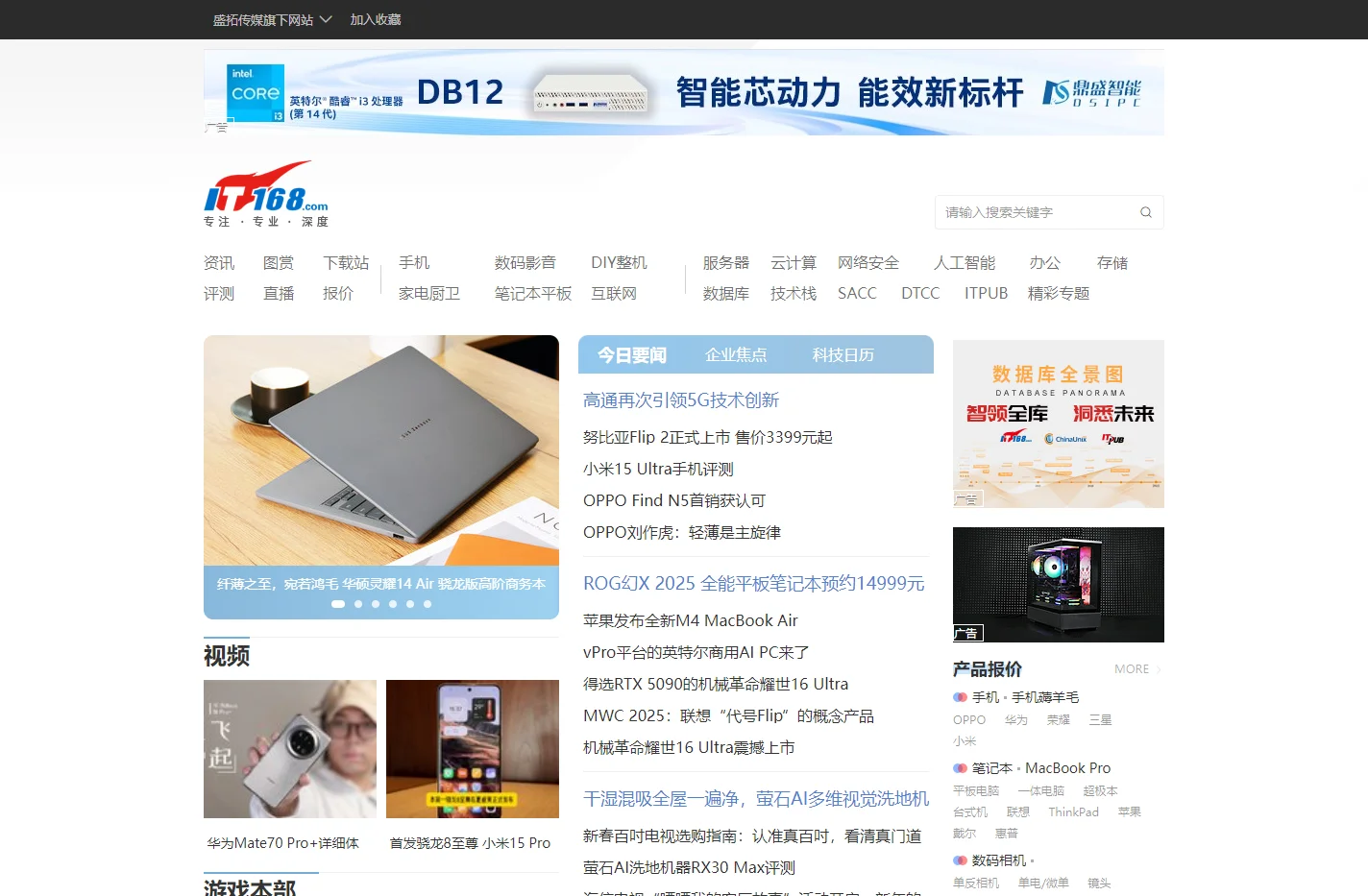Play the 小米15 Pro video thumbnail
This screenshot has width=1368, height=896.
point(473,749)
